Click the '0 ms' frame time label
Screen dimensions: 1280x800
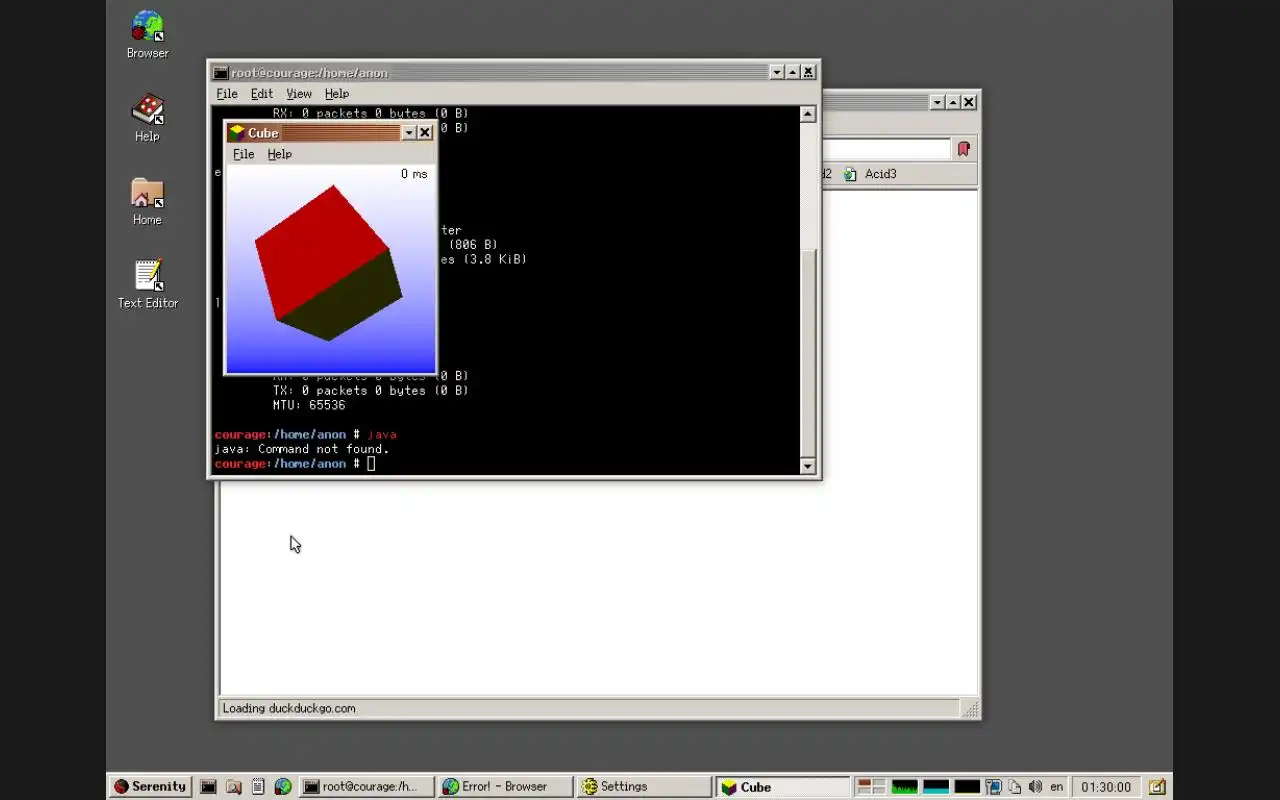click(x=414, y=174)
